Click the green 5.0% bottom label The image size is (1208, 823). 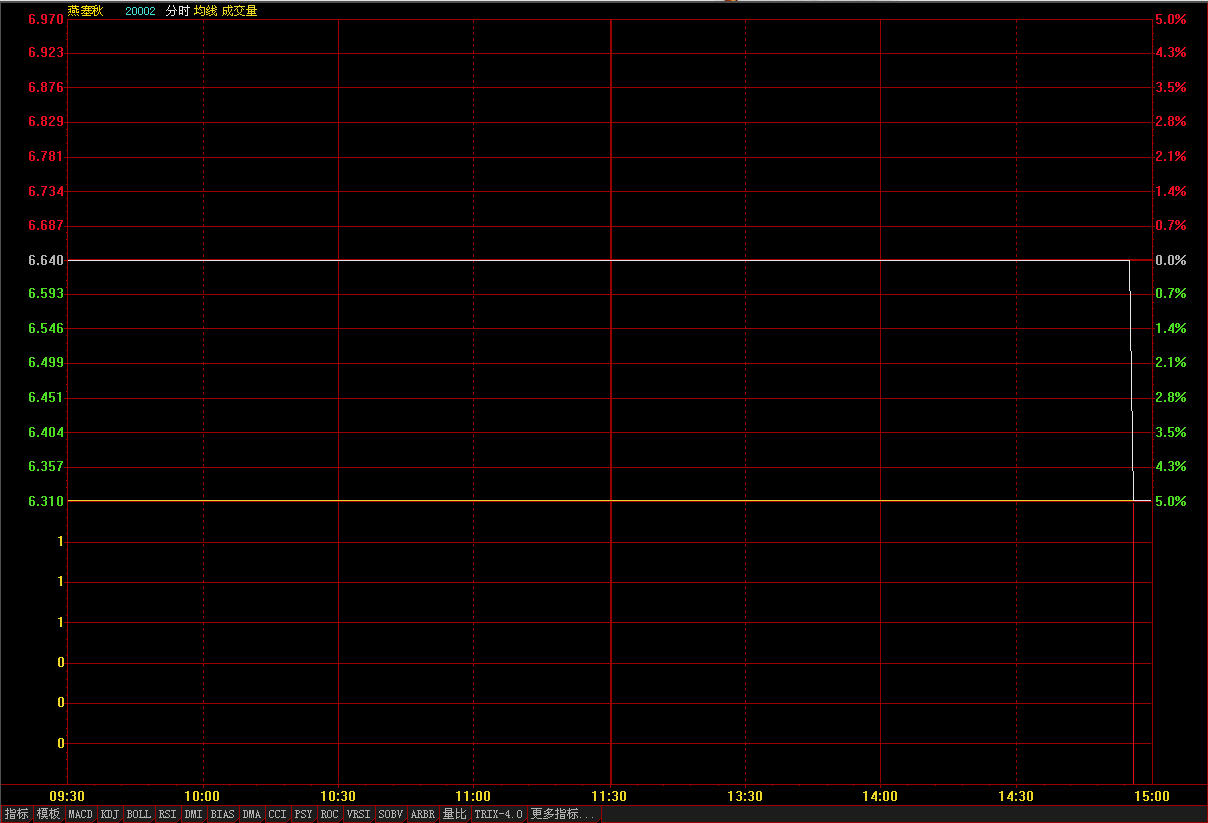point(1171,501)
